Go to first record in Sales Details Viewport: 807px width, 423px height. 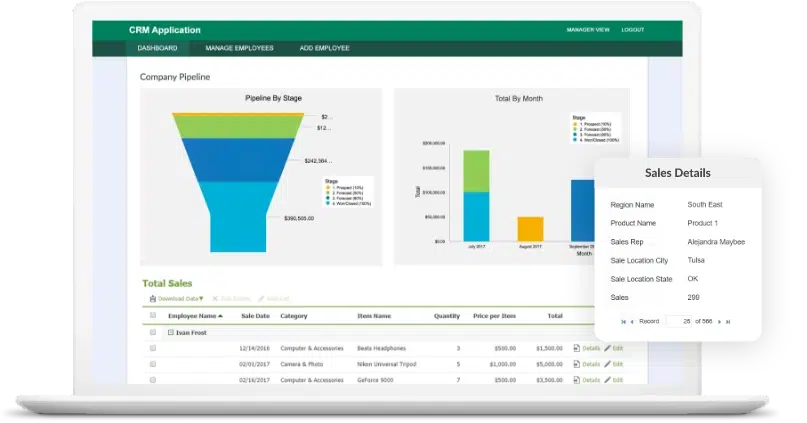[623, 321]
